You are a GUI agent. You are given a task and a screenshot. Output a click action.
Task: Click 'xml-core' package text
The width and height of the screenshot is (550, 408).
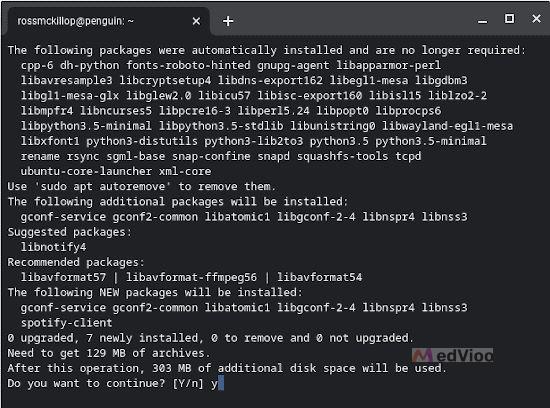click(x=185, y=171)
